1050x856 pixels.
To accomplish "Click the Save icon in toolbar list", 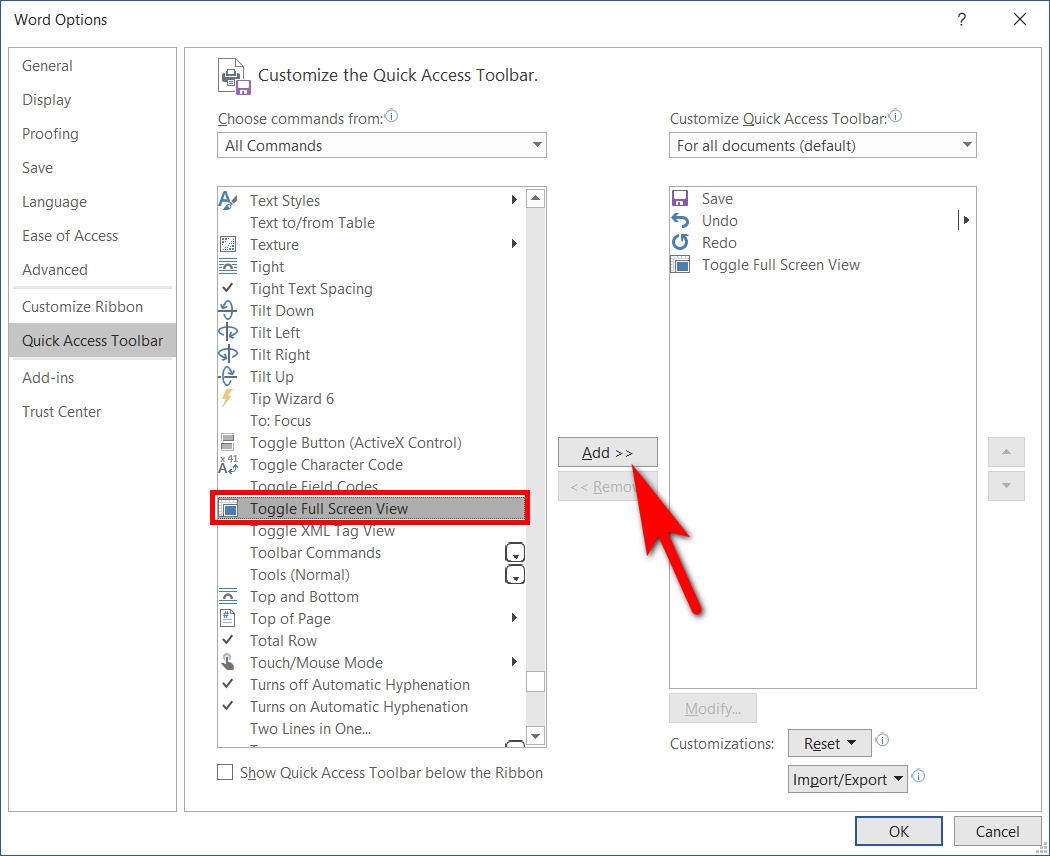I will (680, 198).
